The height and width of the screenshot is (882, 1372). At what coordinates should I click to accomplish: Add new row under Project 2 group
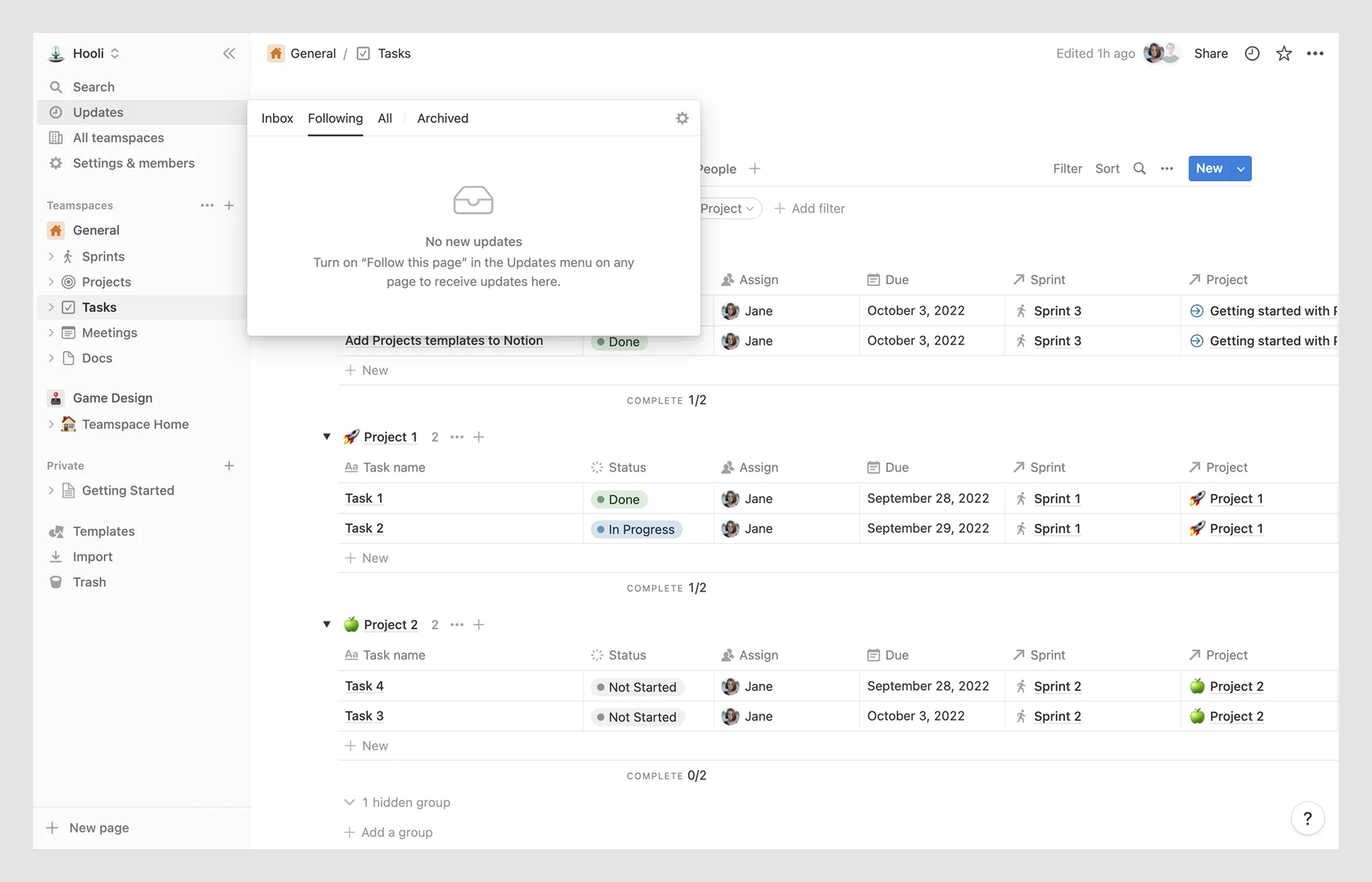pos(367,746)
